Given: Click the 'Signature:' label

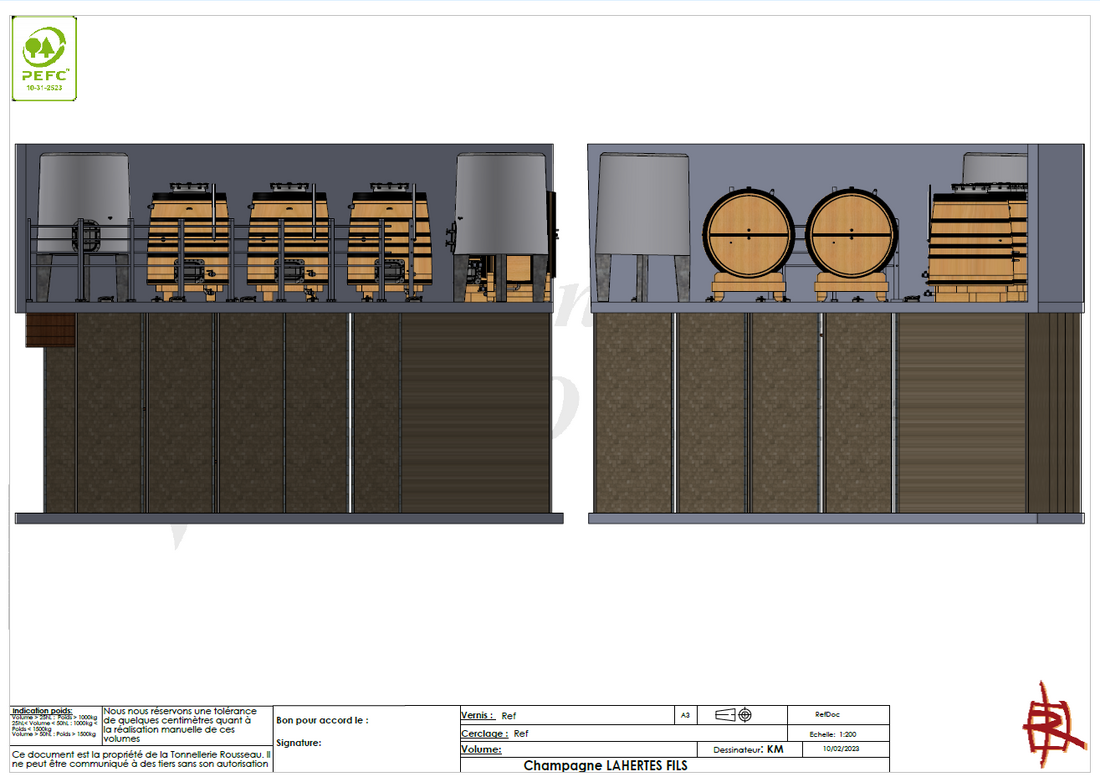Looking at the screenshot, I should pos(299,743).
